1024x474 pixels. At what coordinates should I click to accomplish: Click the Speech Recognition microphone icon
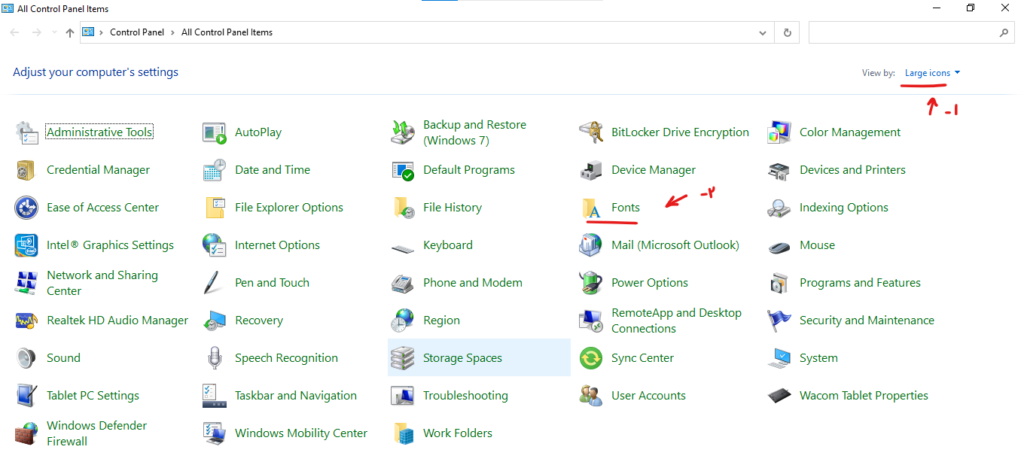tap(214, 358)
